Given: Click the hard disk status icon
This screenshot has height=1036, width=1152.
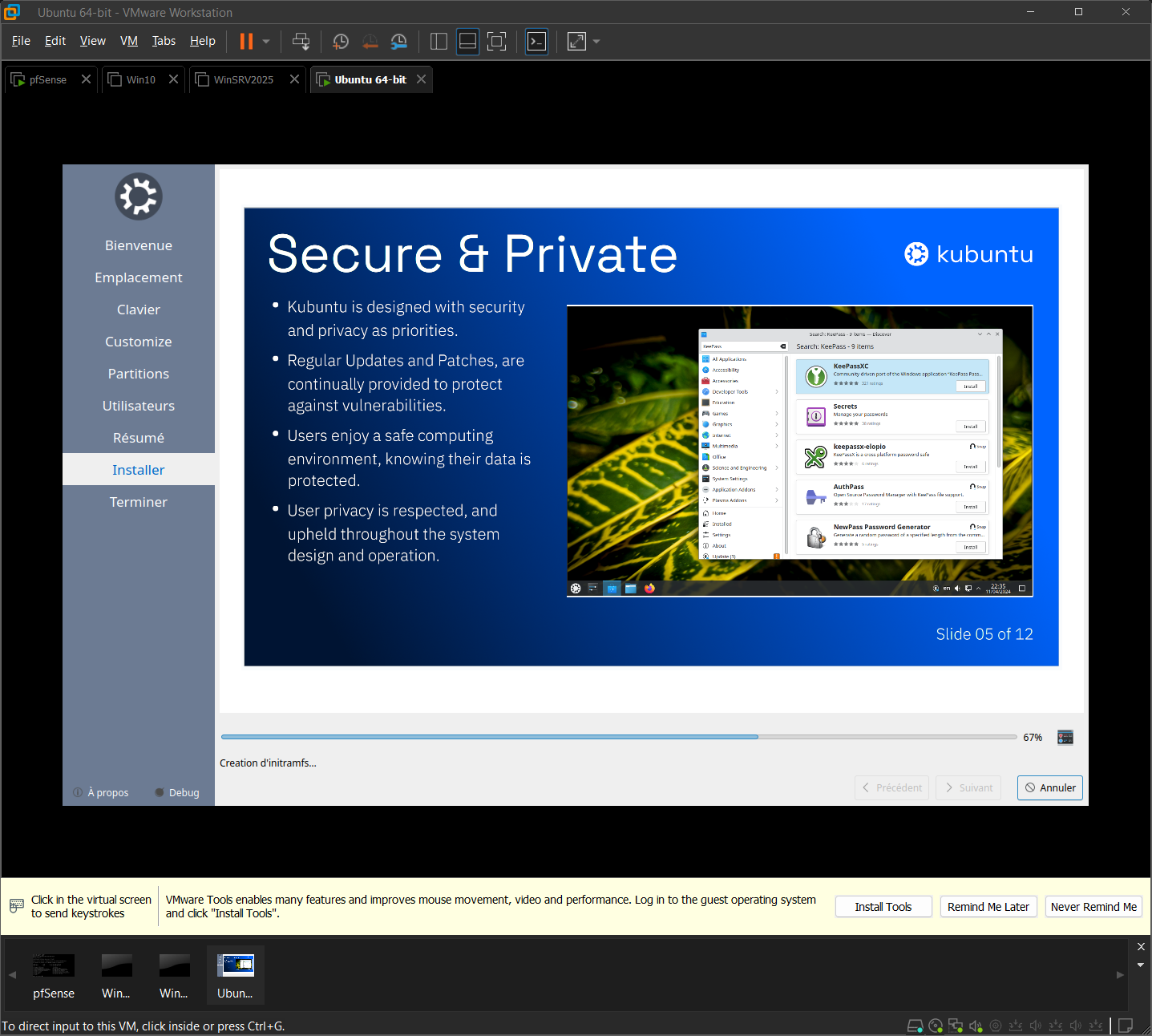Looking at the screenshot, I should click(915, 1026).
